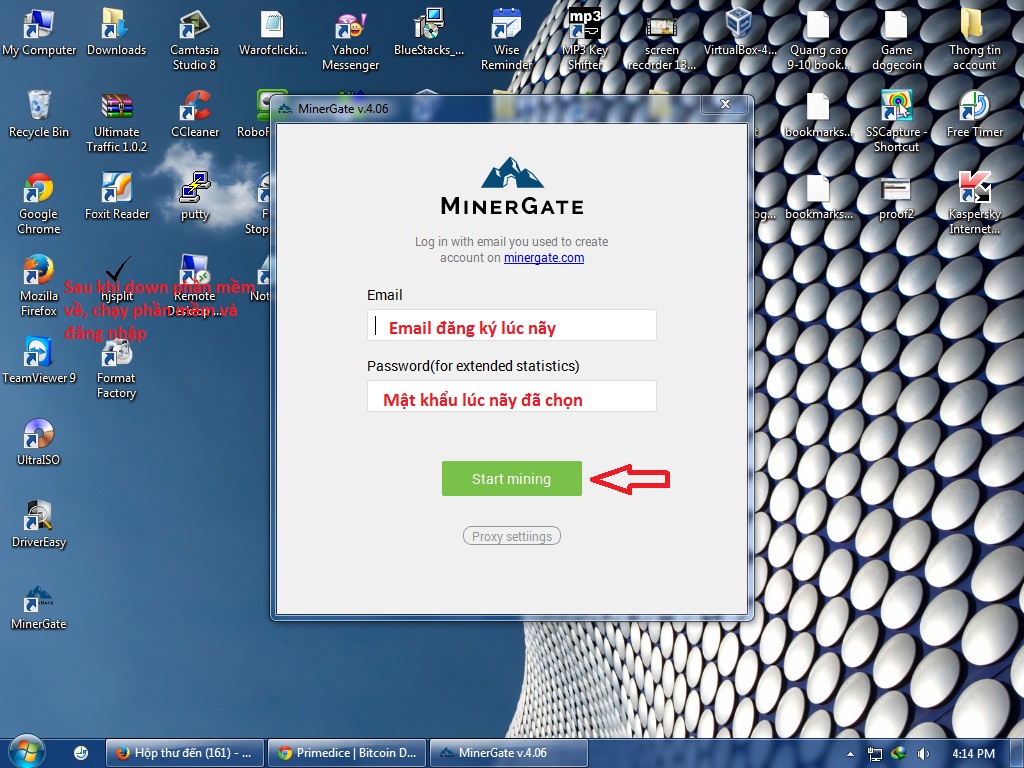Switch to Primedice Chrome taskbar button
The image size is (1024, 768).
click(347, 753)
